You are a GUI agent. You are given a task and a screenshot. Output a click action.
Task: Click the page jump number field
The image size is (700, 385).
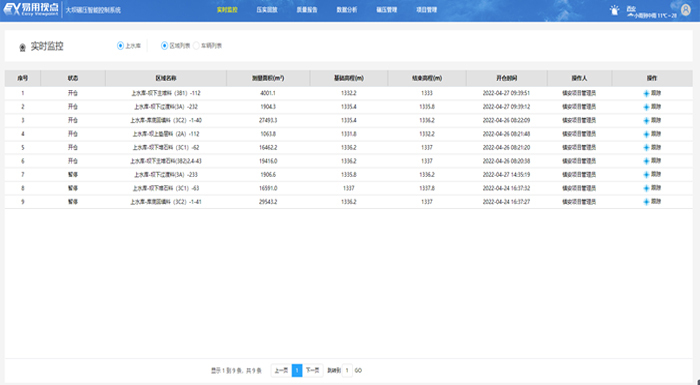point(347,370)
